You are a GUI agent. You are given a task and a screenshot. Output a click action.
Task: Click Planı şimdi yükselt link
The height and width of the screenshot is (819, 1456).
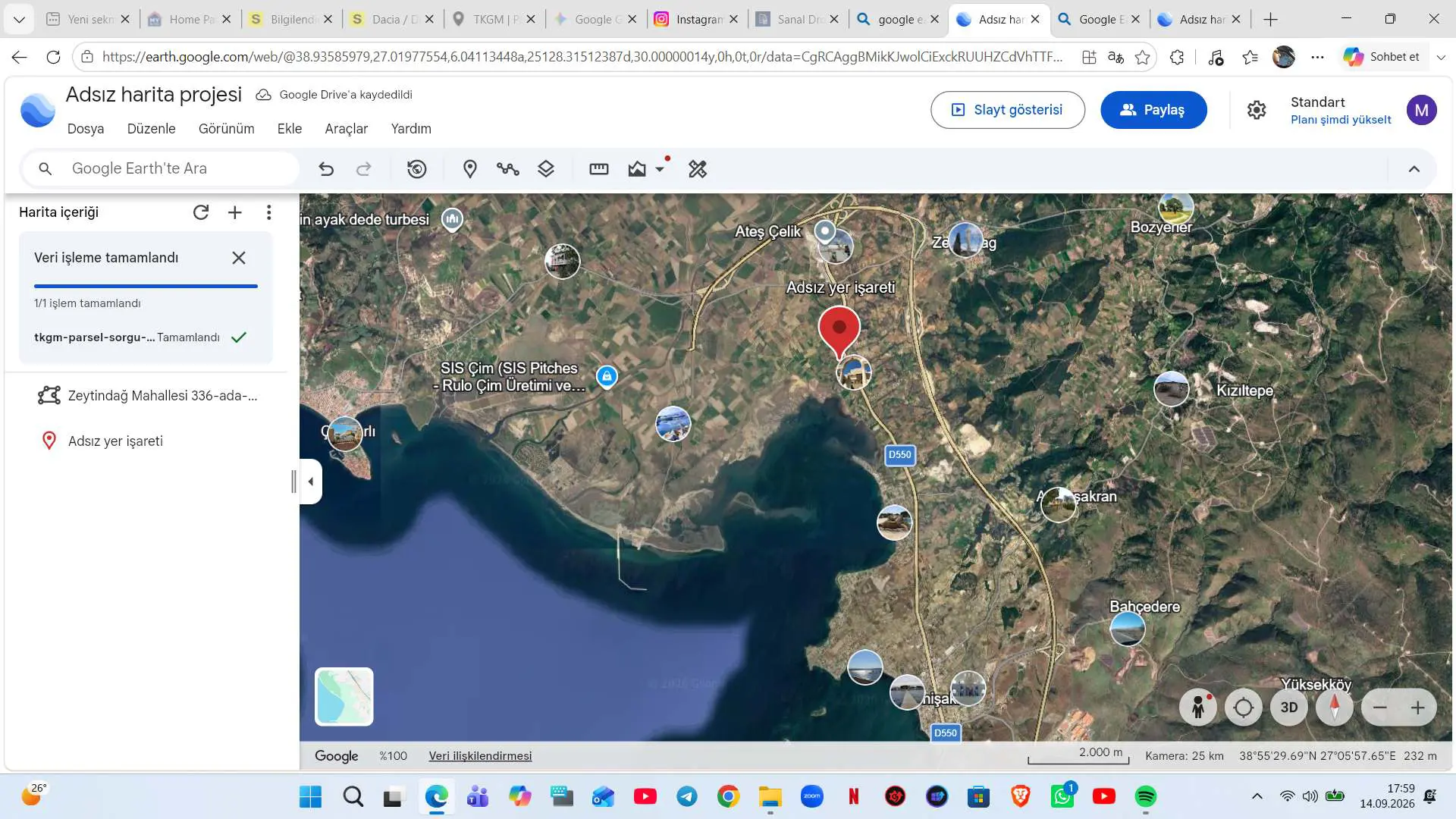[1341, 120]
